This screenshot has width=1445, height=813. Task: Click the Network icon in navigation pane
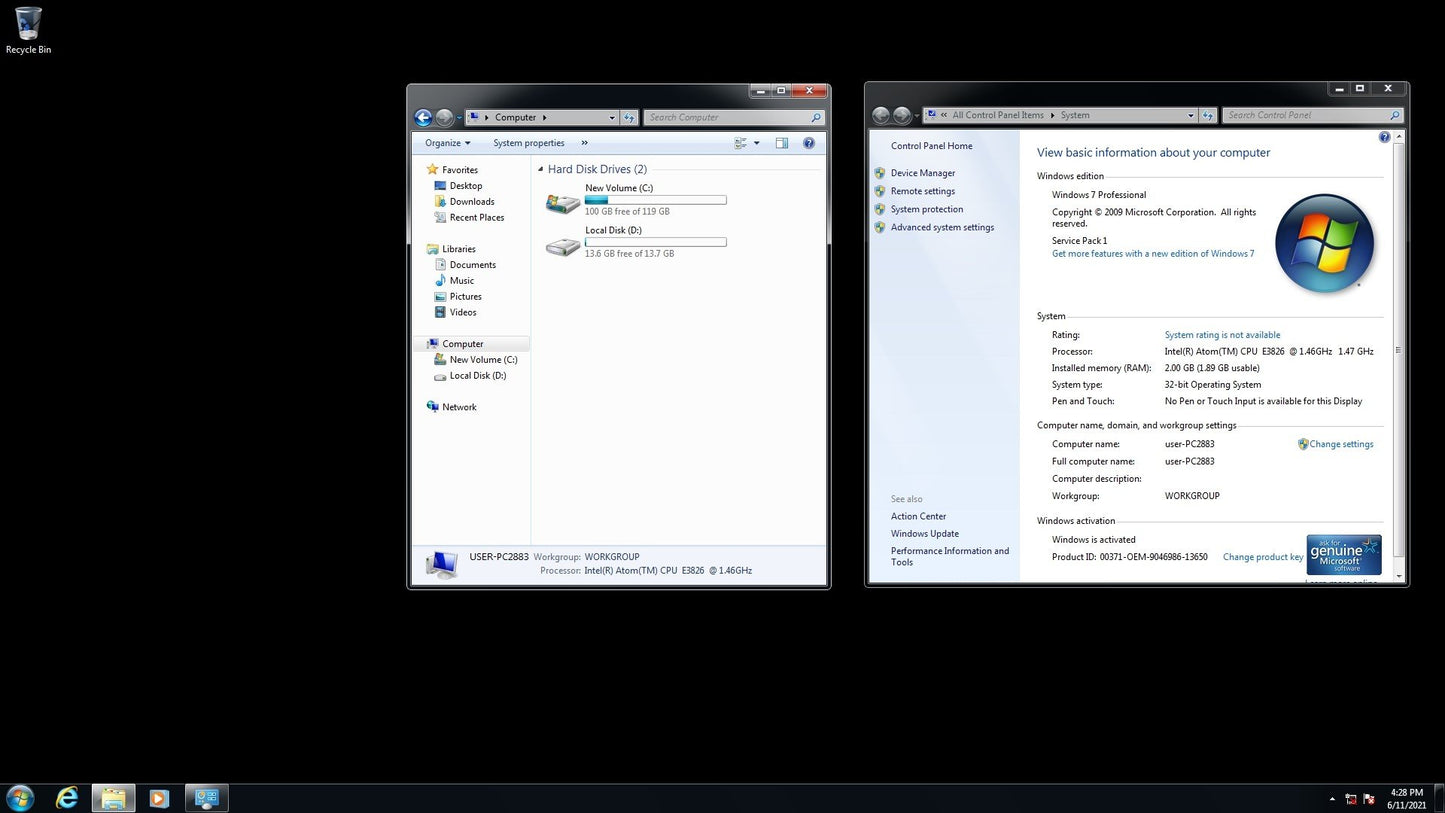(x=432, y=407)
